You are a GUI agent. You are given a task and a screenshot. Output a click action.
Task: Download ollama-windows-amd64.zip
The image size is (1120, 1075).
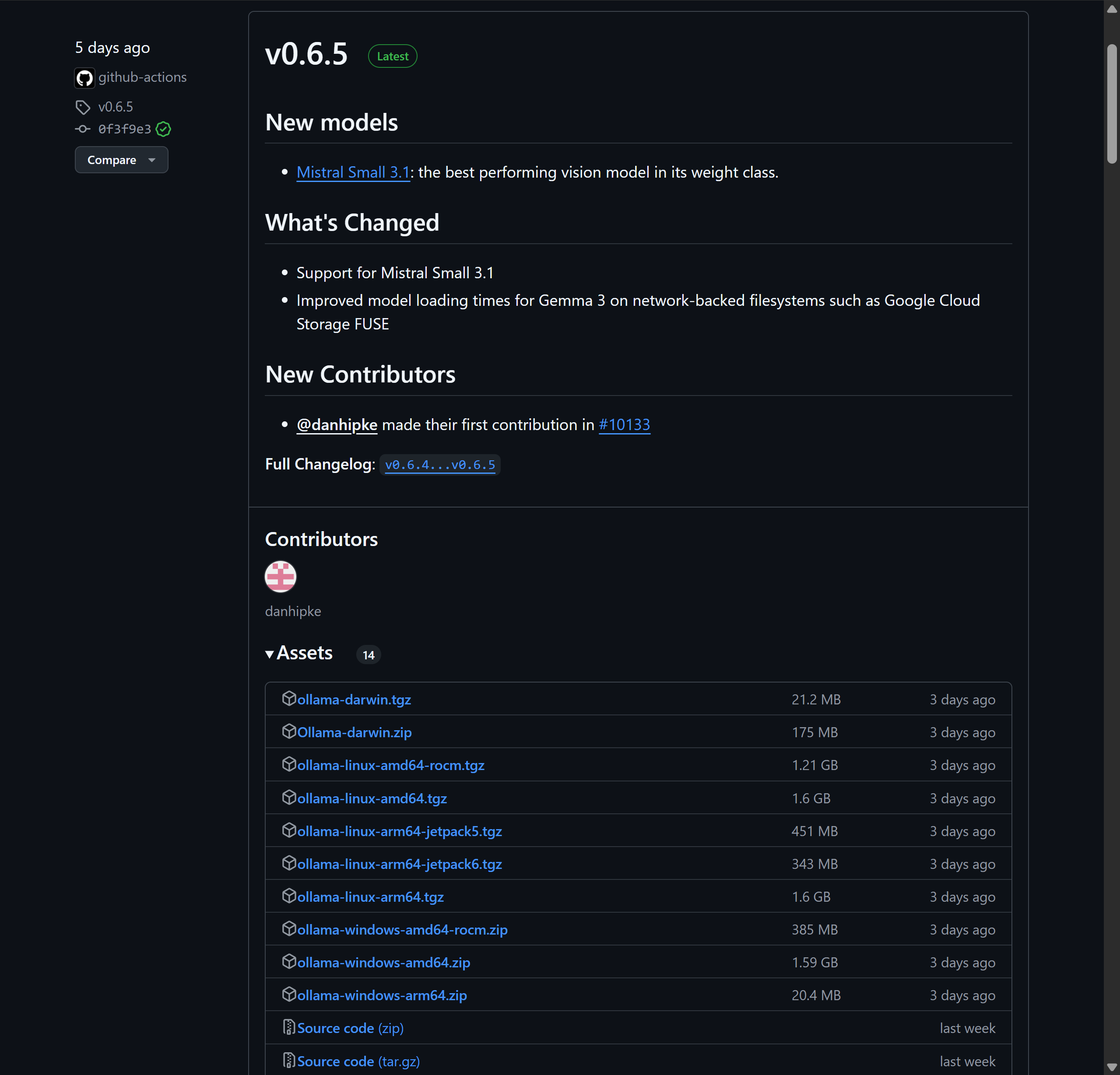coord(383,963)
